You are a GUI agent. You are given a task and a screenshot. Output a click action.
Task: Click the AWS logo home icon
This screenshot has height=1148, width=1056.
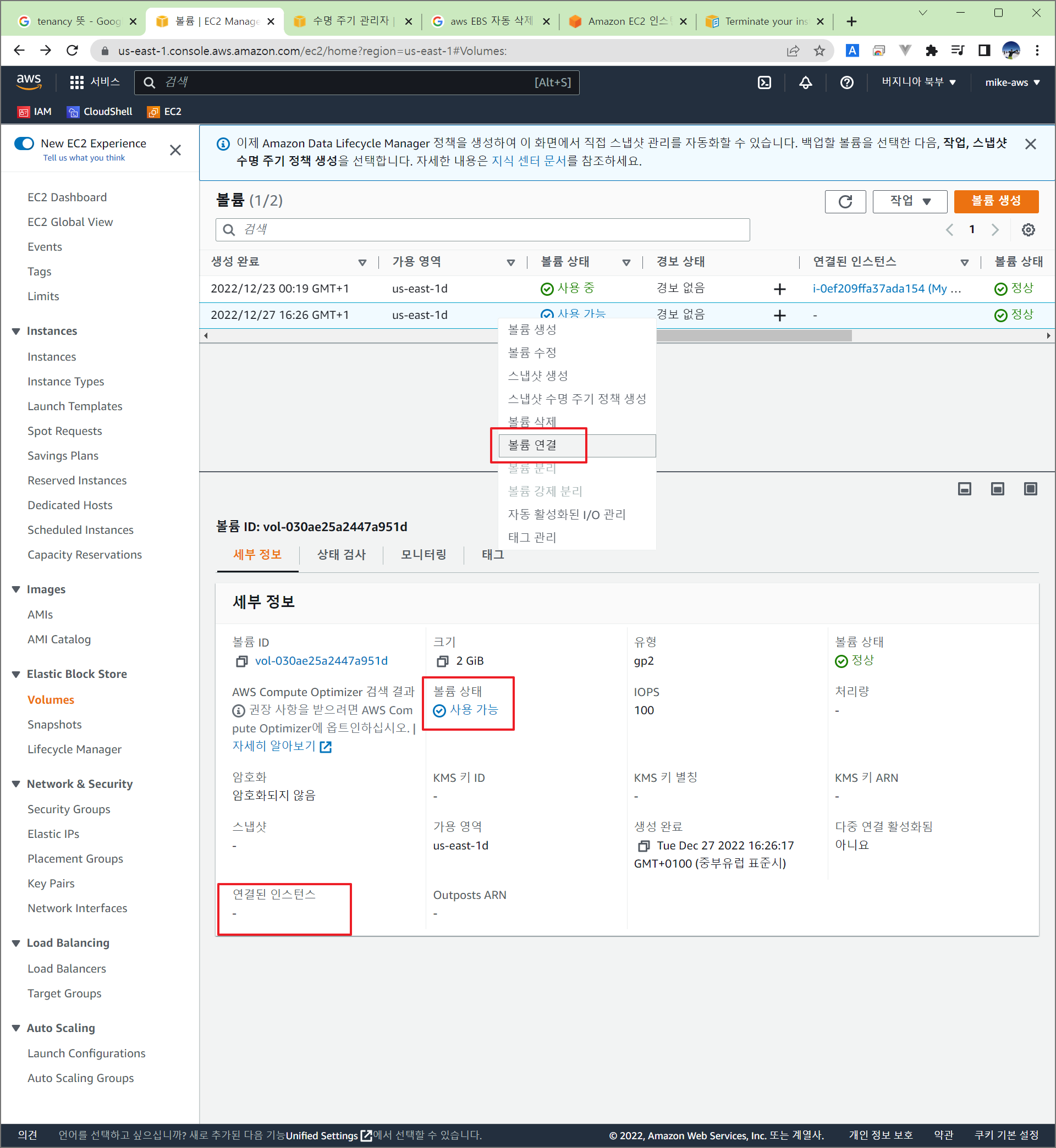tap(29, 82)
